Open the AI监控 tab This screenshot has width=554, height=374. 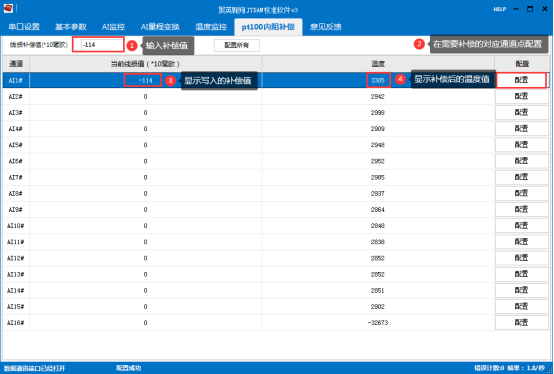[113, 27]
